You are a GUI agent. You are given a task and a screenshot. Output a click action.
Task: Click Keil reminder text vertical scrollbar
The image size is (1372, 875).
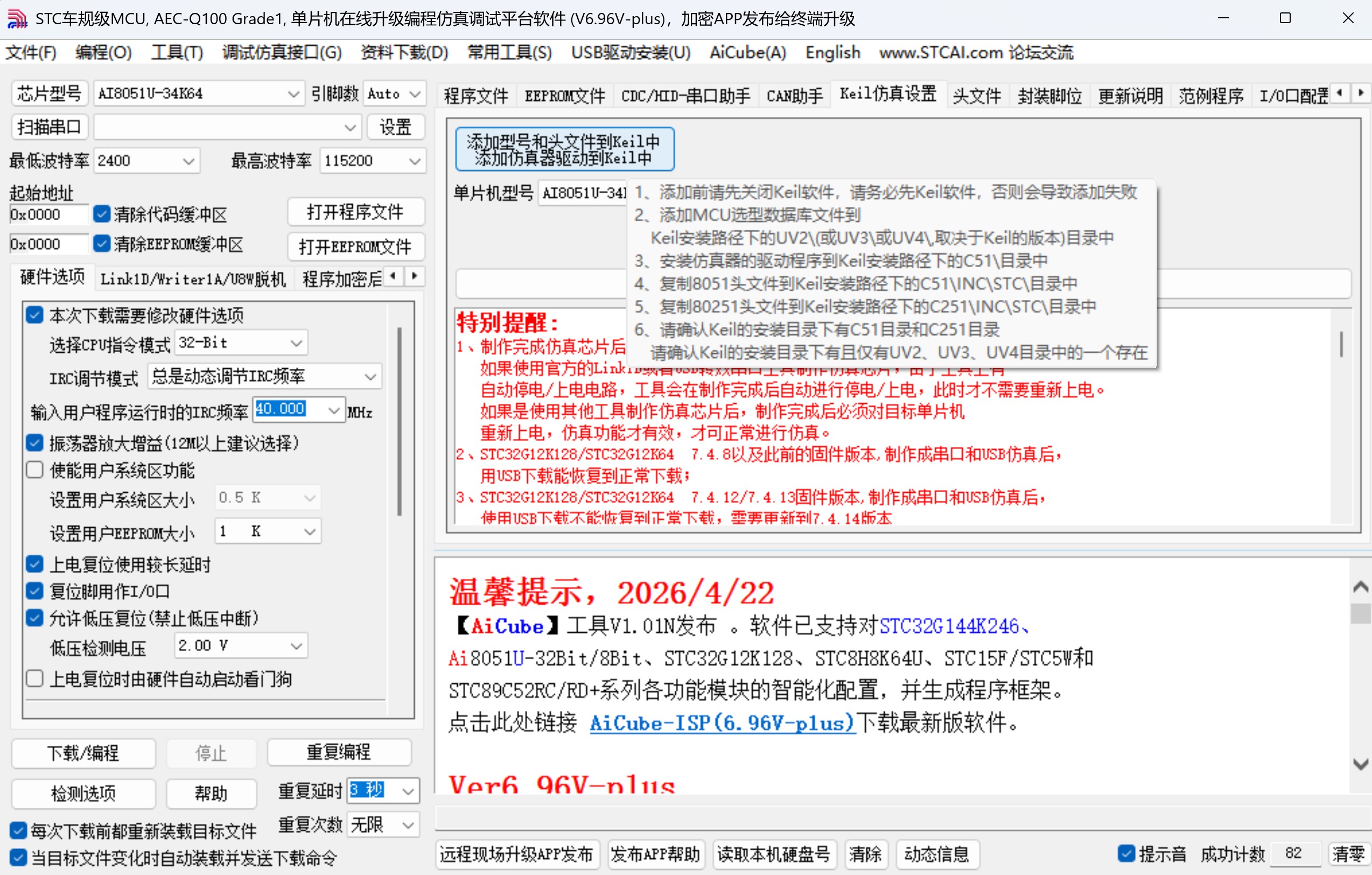click(1341, 345)
